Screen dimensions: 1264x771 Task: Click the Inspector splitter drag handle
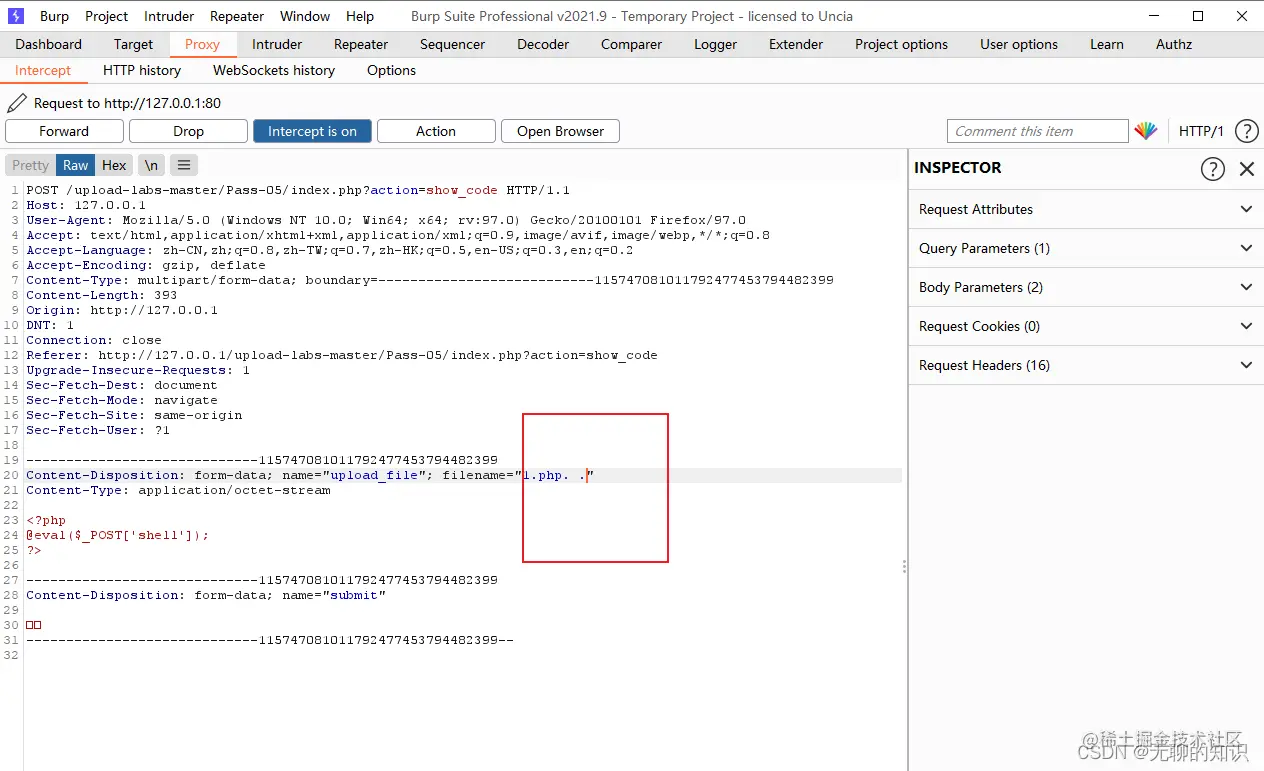pyautogui.click(x=905, y=566)
